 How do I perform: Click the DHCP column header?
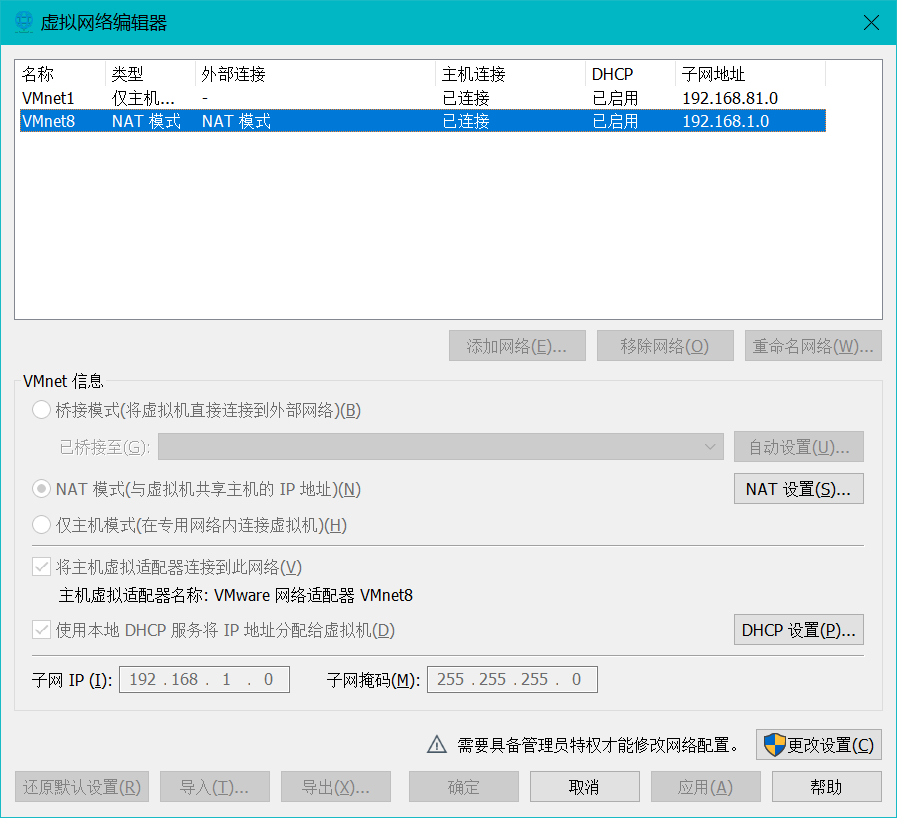point(630,74)
